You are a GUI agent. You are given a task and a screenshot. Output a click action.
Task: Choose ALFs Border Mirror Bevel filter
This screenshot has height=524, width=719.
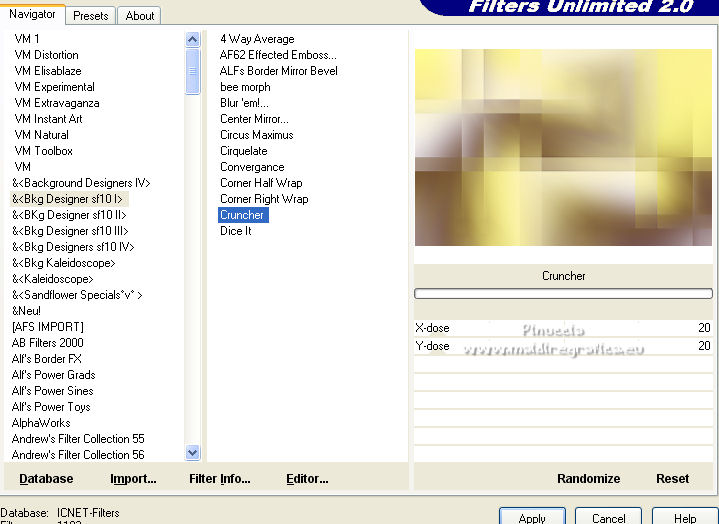279,71
